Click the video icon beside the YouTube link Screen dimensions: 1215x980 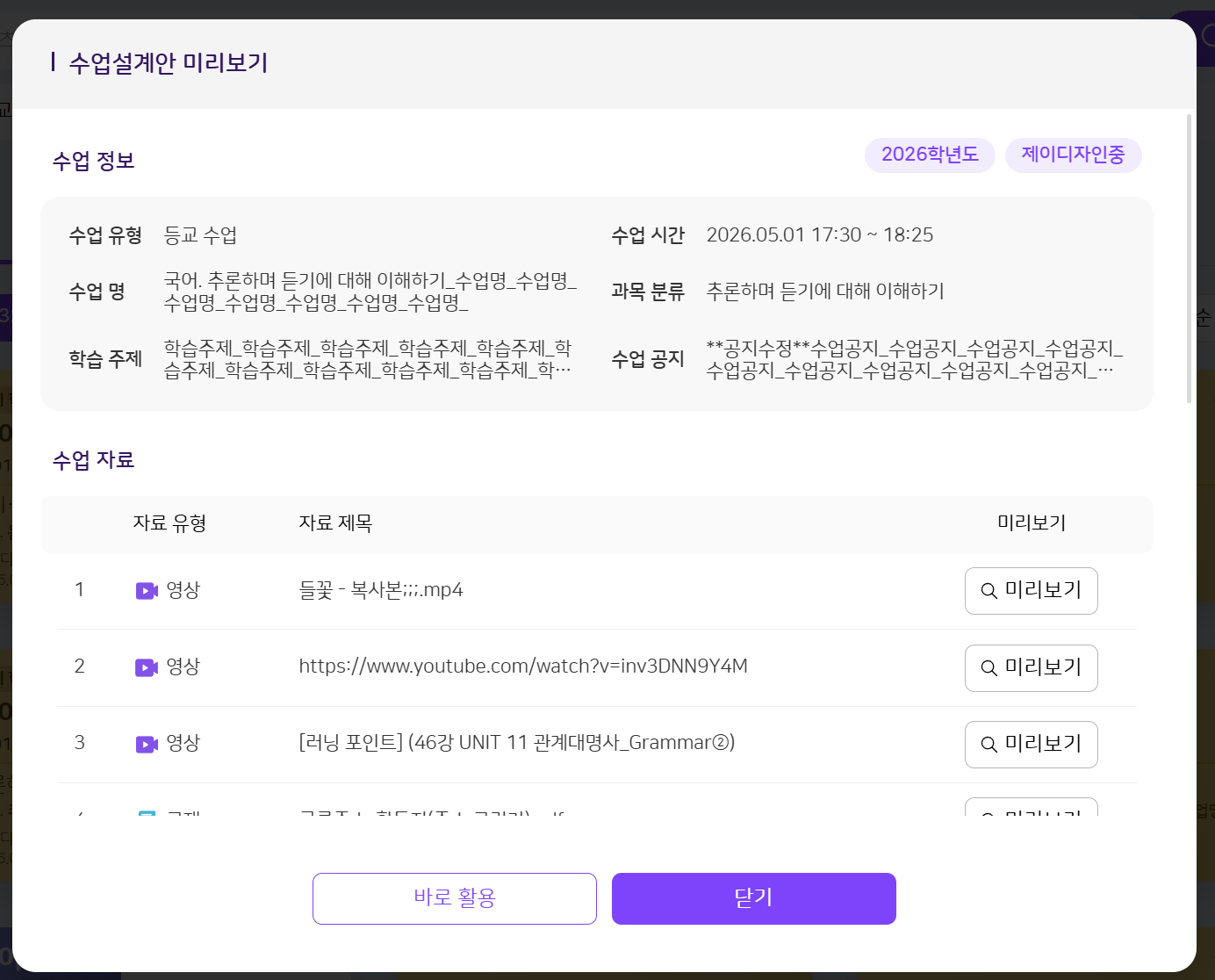[x=147, y=667]
